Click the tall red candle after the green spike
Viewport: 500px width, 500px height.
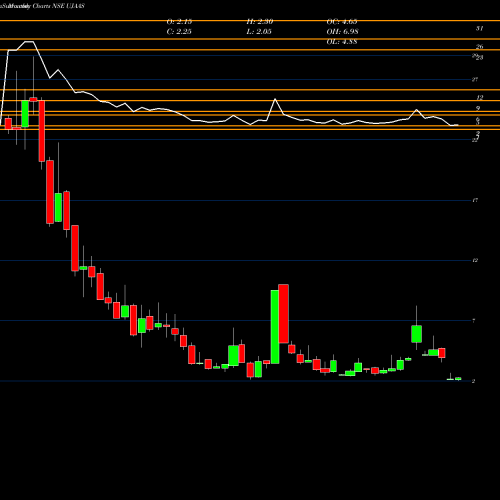coord(284,314)
